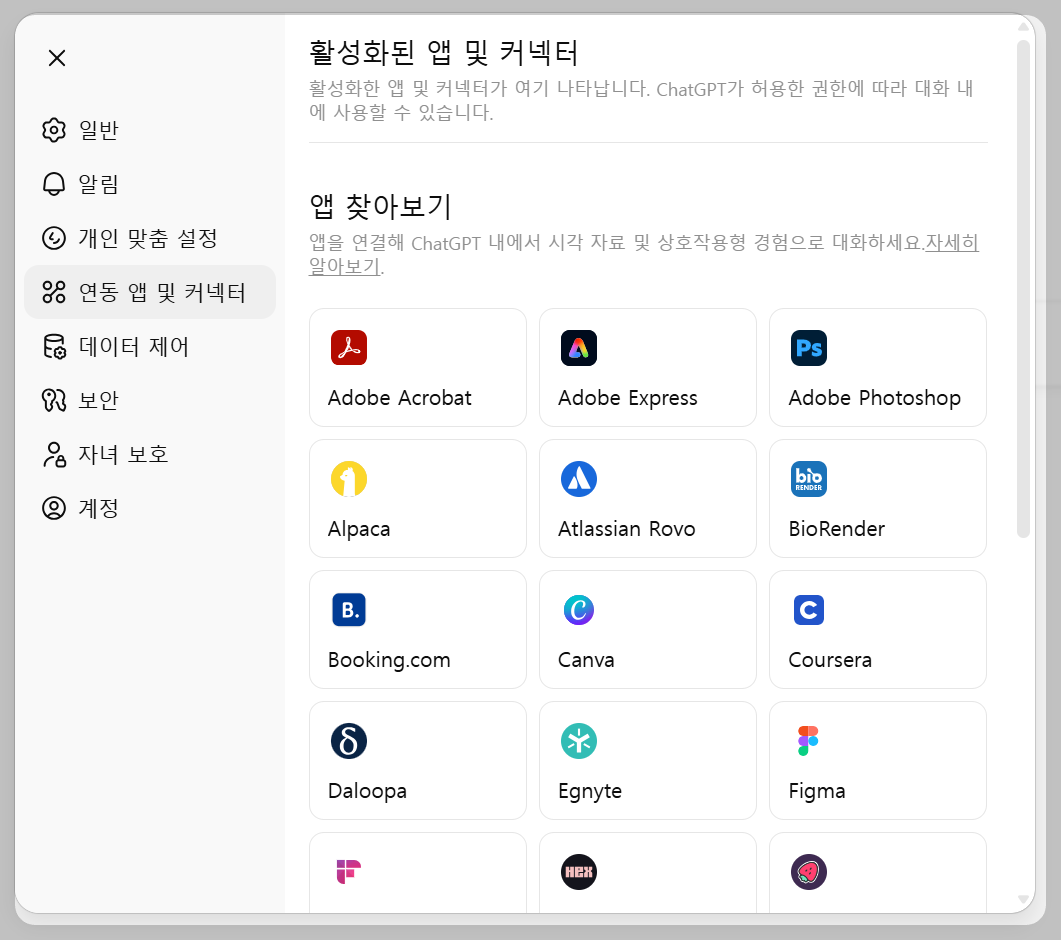This screenshot has width=1061, height=940.
Task: Click the scrollbar down arrow
Action: point(1023,899)
